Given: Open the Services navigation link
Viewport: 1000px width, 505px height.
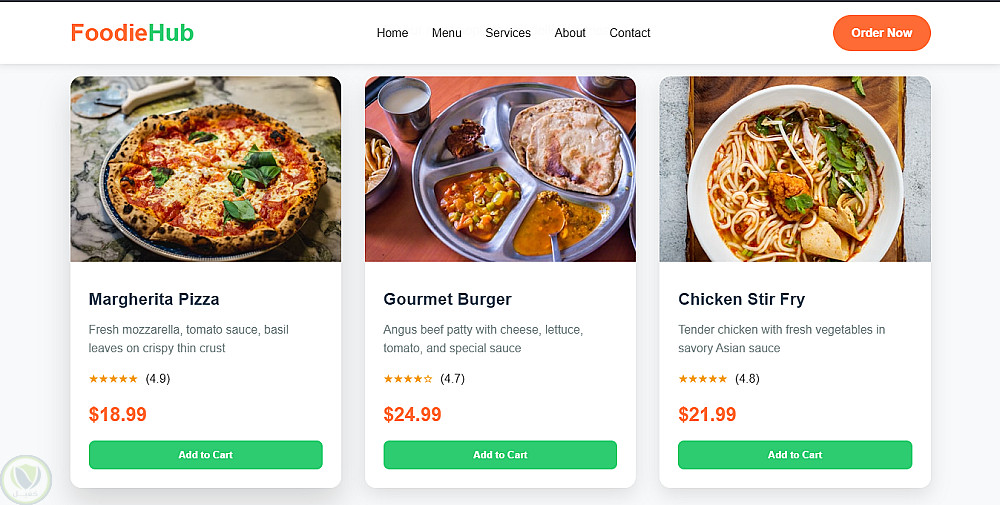Looking at the screenshot, I should (x=508, y=33).
